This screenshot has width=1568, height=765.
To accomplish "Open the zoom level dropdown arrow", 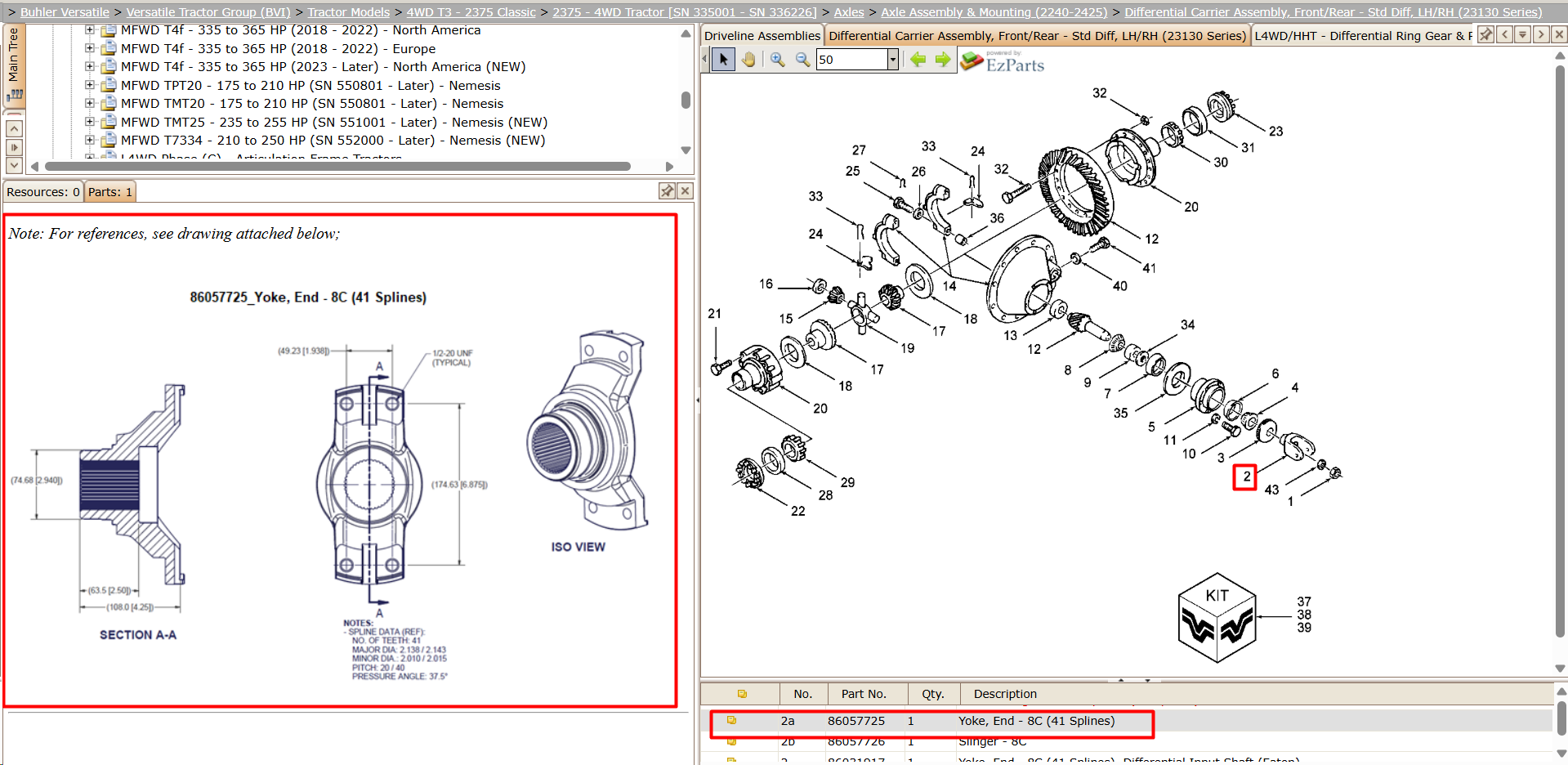I will click(x=892, y=60).
